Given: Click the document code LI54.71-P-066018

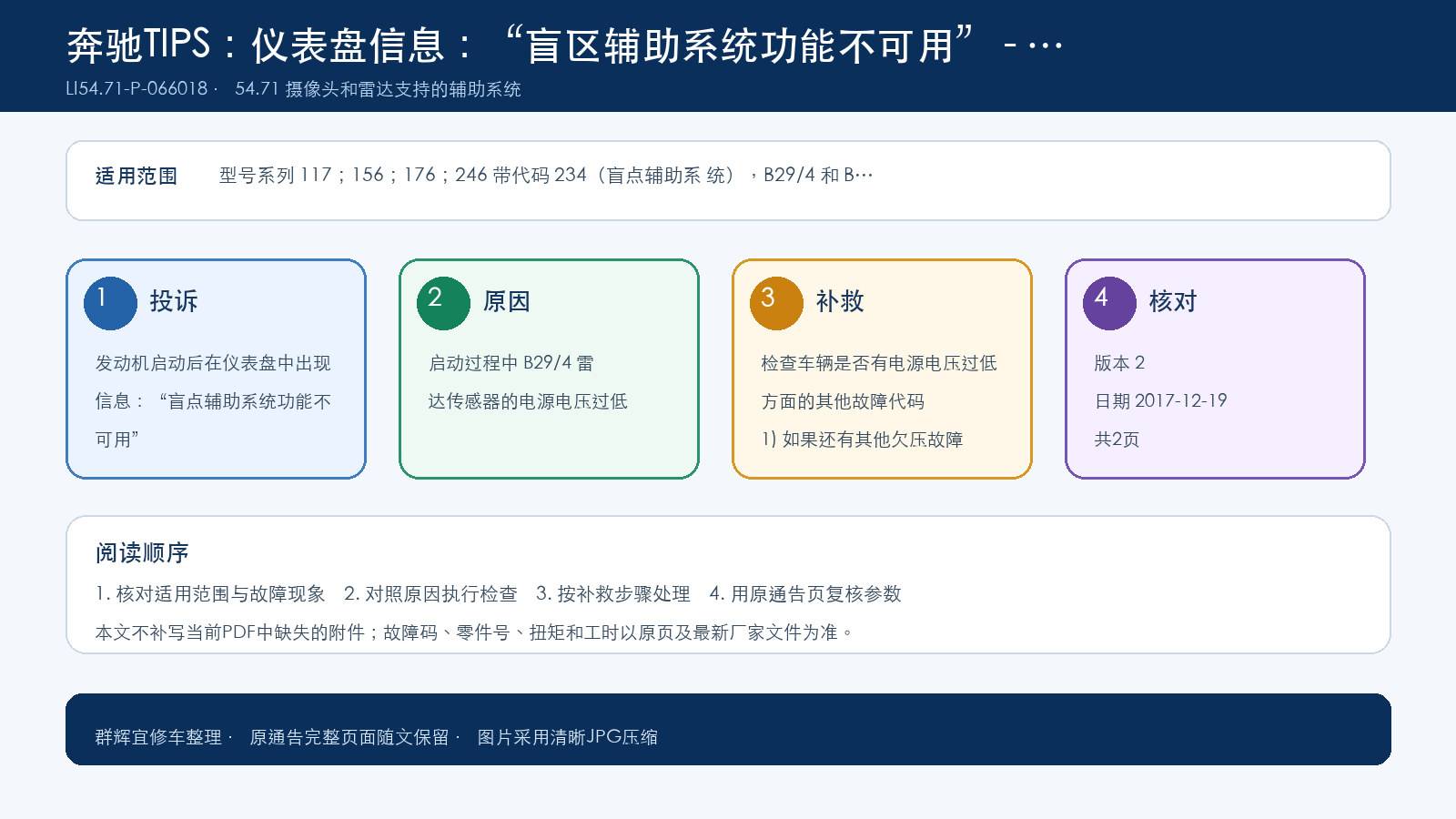Looking at the screenshot, I should pos(137,89).
